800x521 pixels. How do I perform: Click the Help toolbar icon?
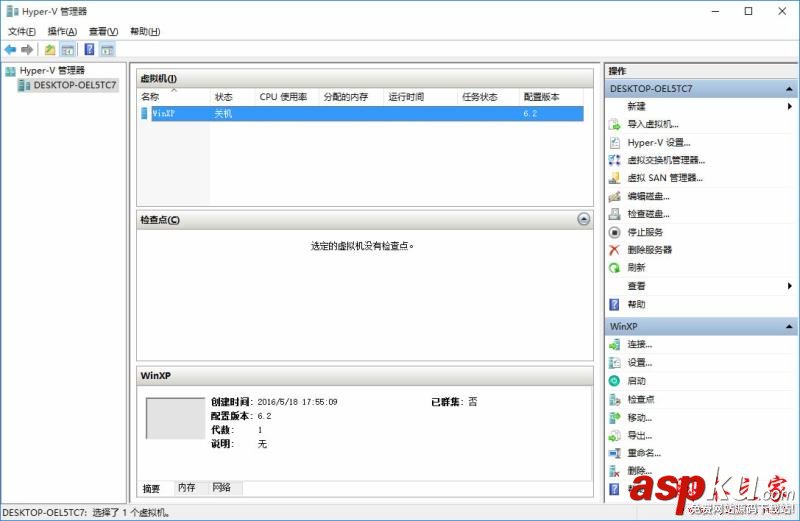click(x=89, y=49)
